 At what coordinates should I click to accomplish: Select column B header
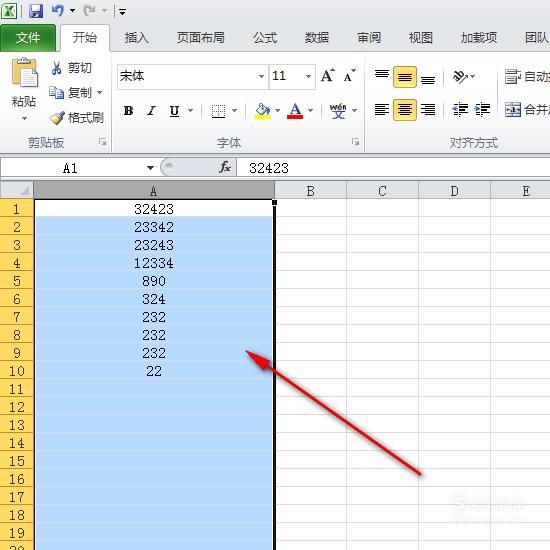(x=310, y=191)
